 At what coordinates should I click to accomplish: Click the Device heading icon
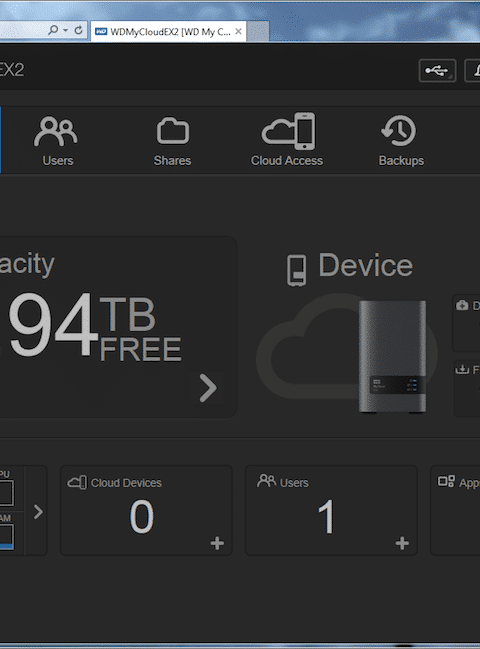tap(297, 270)
